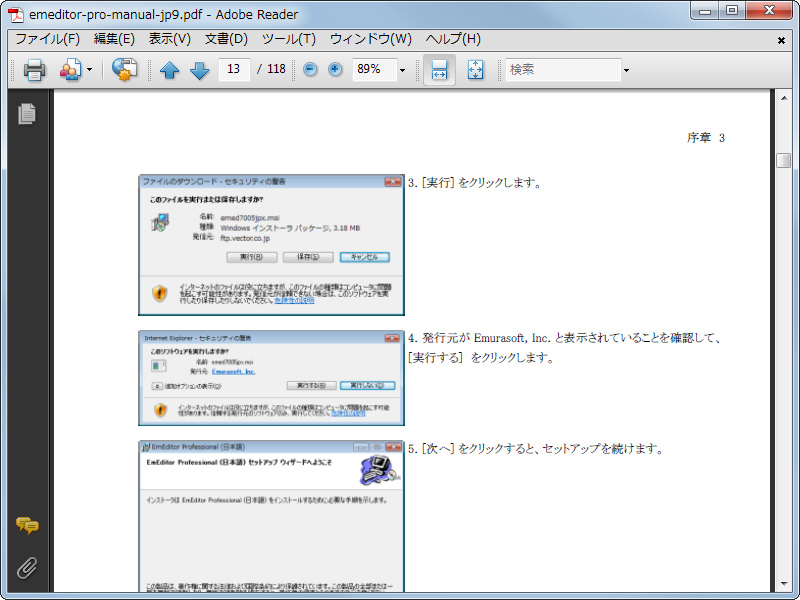
Task: Select the page number field showing 13
Action: 231,70
